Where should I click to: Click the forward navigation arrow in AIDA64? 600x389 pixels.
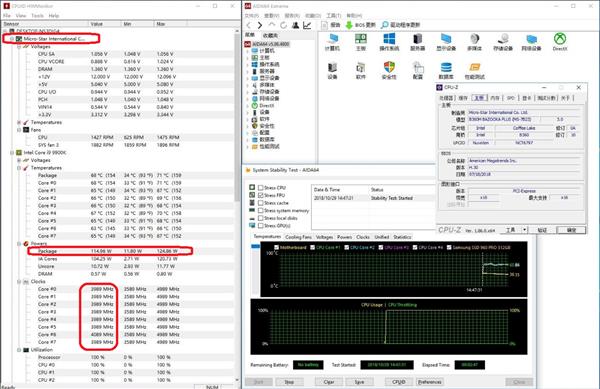tap(260, 25)
